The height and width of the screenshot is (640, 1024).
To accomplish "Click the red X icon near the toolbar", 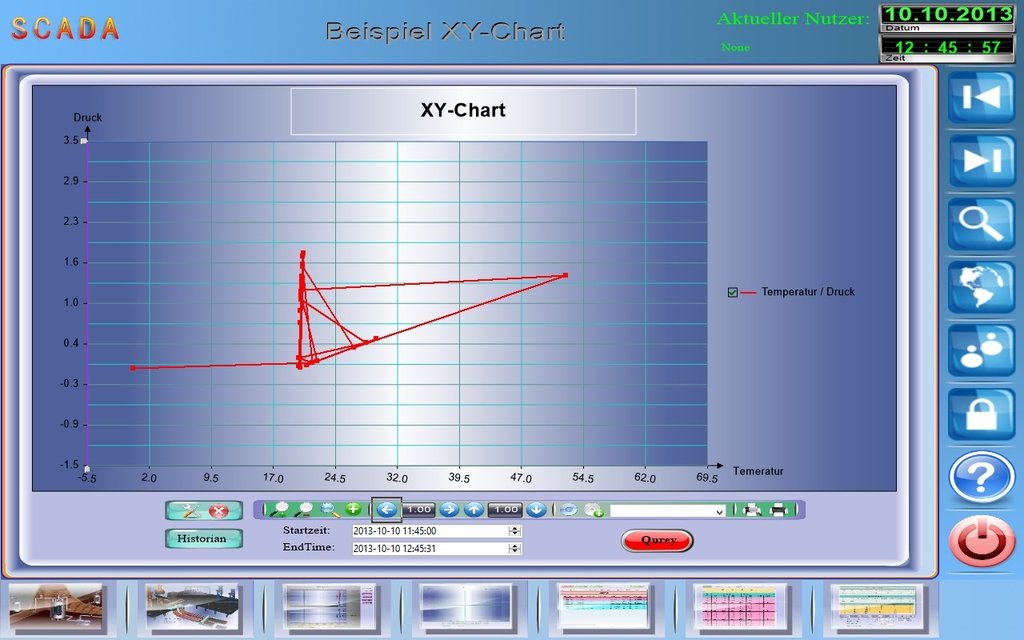I will (x=217, y=510).
